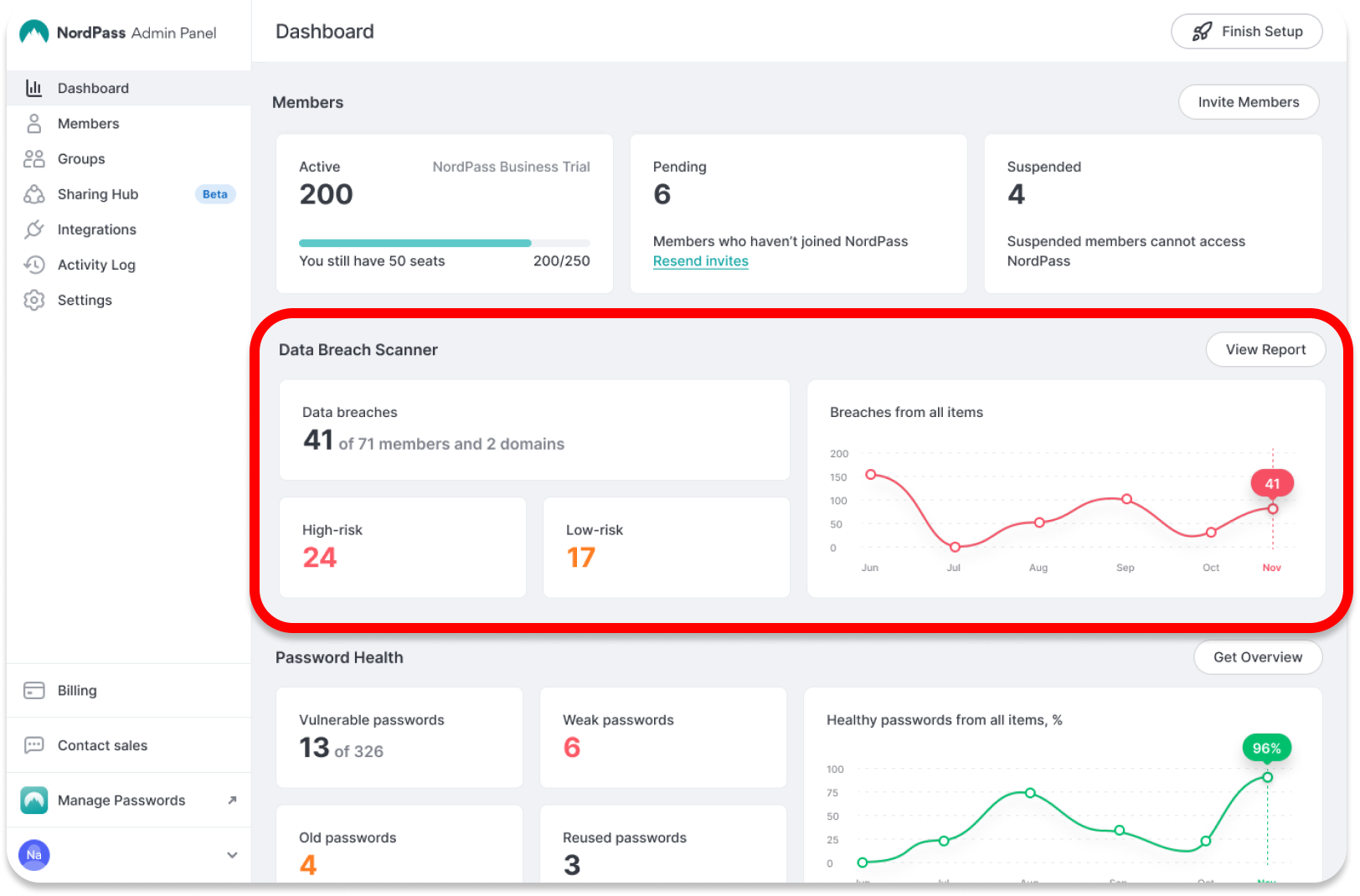Click the NordPass Business Trial label
Viewport: 1360px width, 896px height.
[511, 167]
